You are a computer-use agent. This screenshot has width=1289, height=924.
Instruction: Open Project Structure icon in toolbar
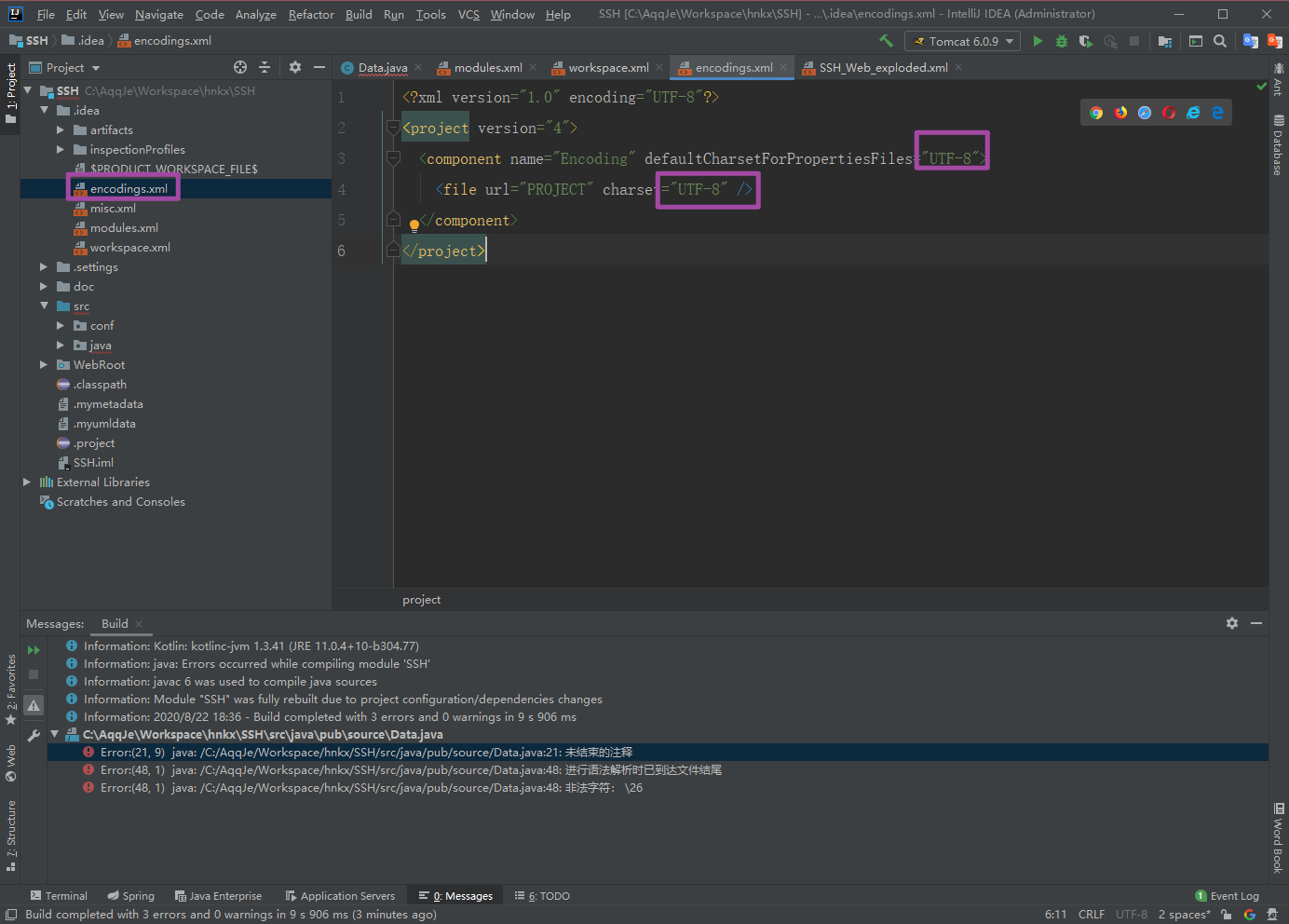tap(1165, 41)
